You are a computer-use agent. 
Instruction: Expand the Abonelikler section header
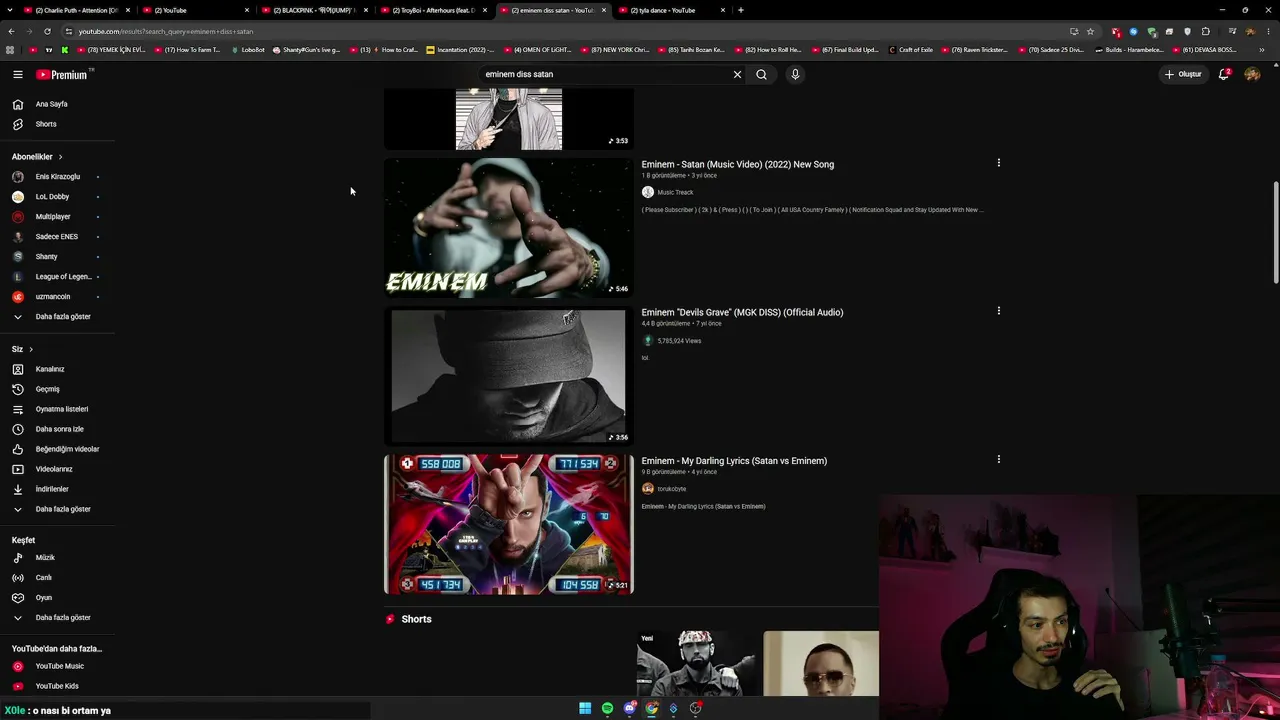[37, 157]
